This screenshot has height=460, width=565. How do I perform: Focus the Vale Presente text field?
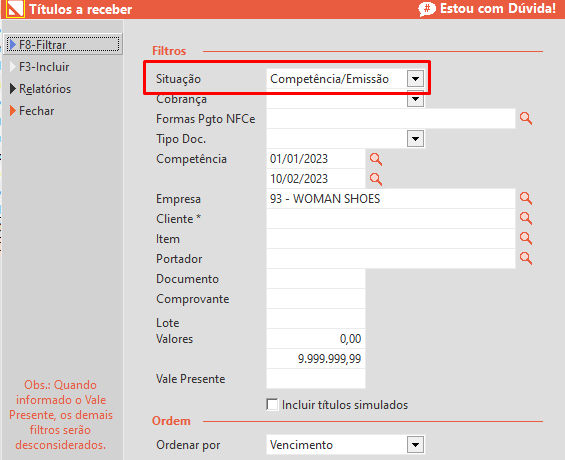[316, 379]
